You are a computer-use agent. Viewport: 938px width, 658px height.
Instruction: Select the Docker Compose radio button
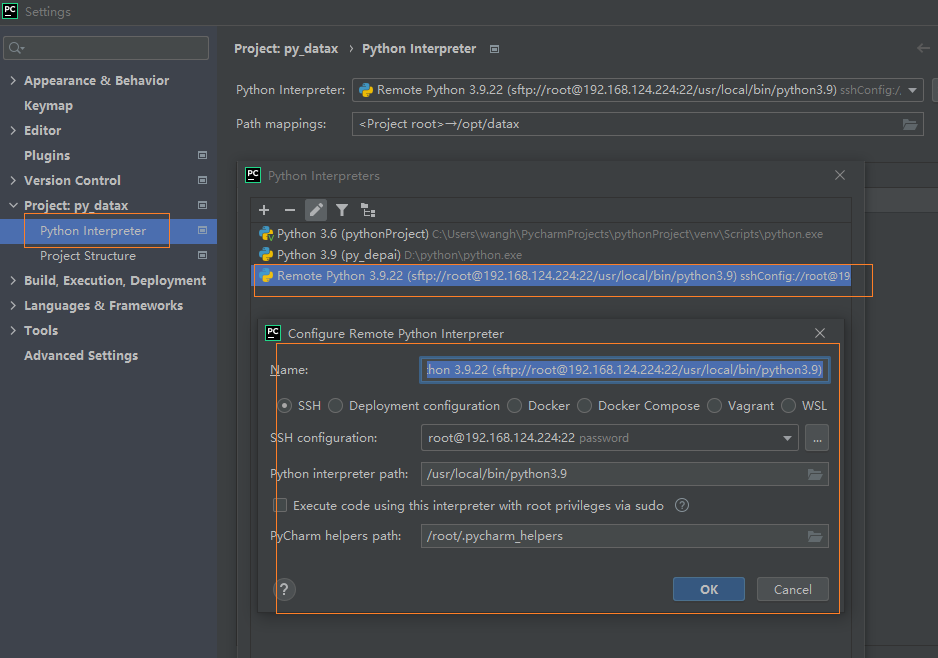pos(584,406)
